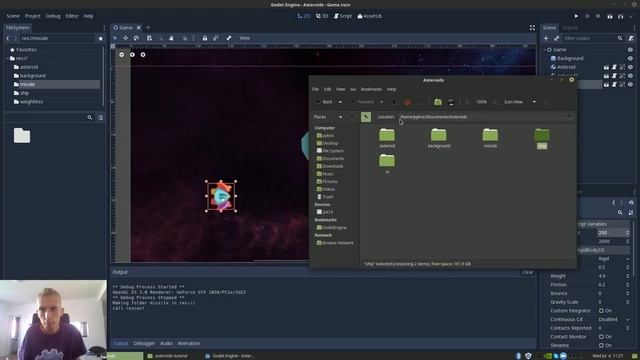Switch to the Debugger bottom tab
The image size is (640, 360).
[x=144, y=343]
